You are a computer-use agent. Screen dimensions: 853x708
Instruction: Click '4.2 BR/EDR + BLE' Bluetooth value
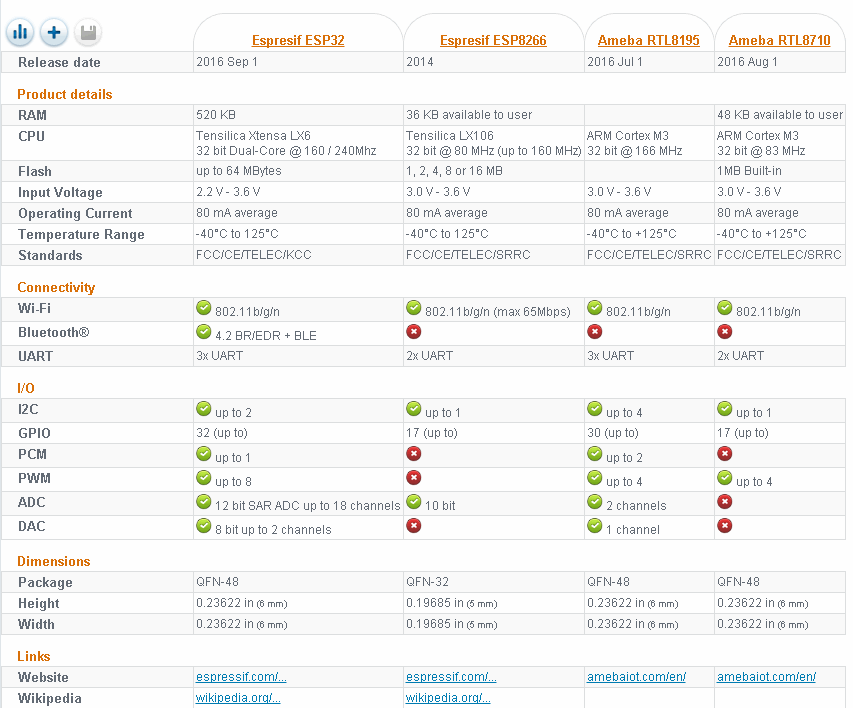click(265, 335)
